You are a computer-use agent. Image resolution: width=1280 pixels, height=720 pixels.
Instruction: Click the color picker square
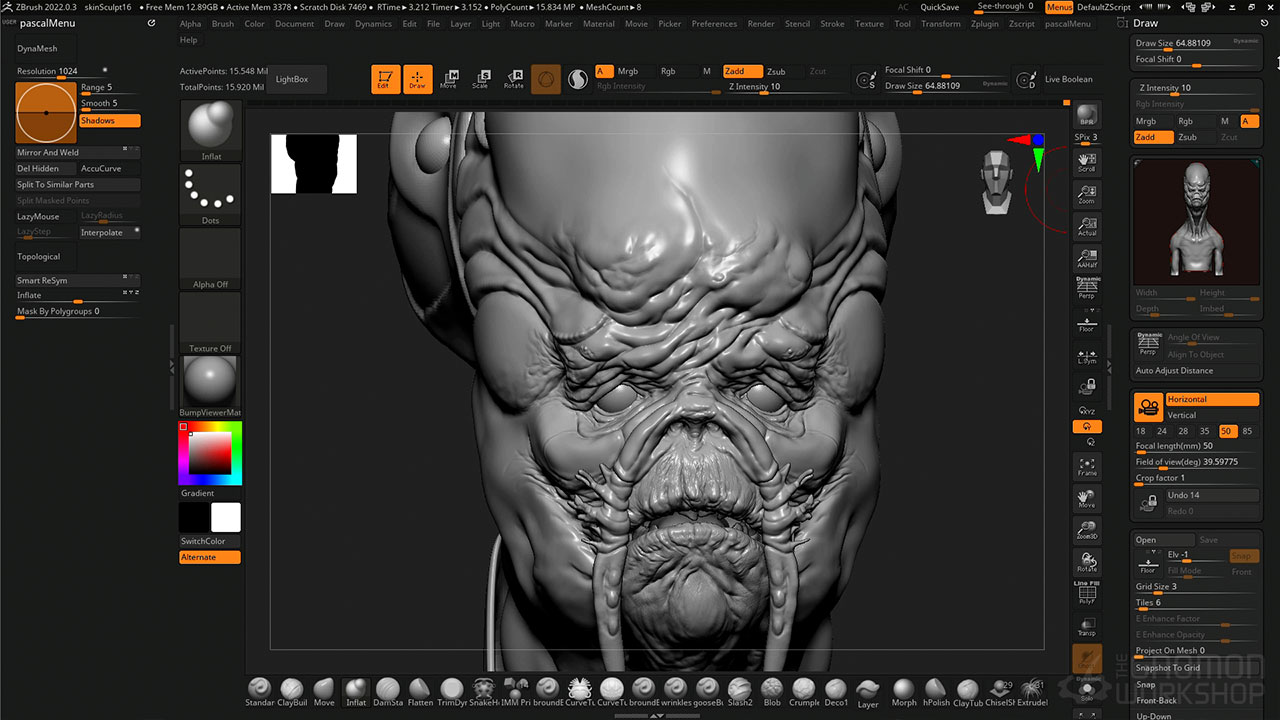click(x=211, y=454)
